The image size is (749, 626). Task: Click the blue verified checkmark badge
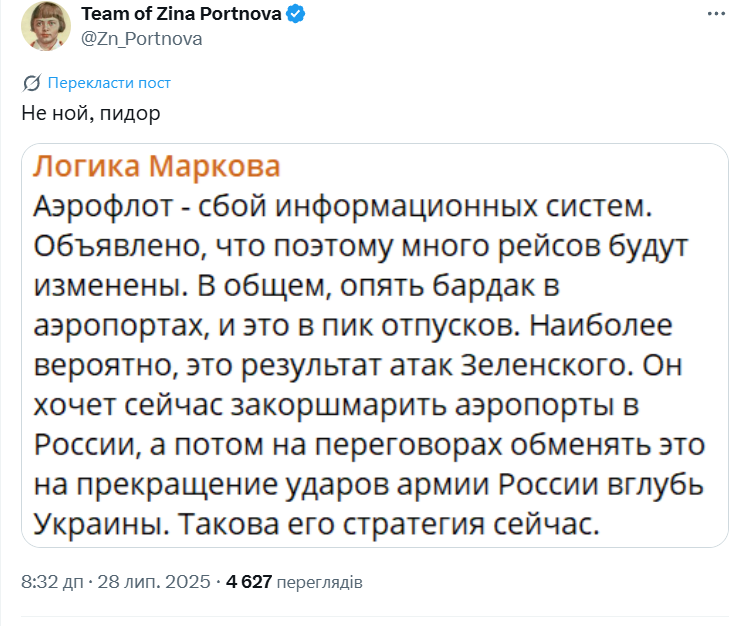point(297,14)
